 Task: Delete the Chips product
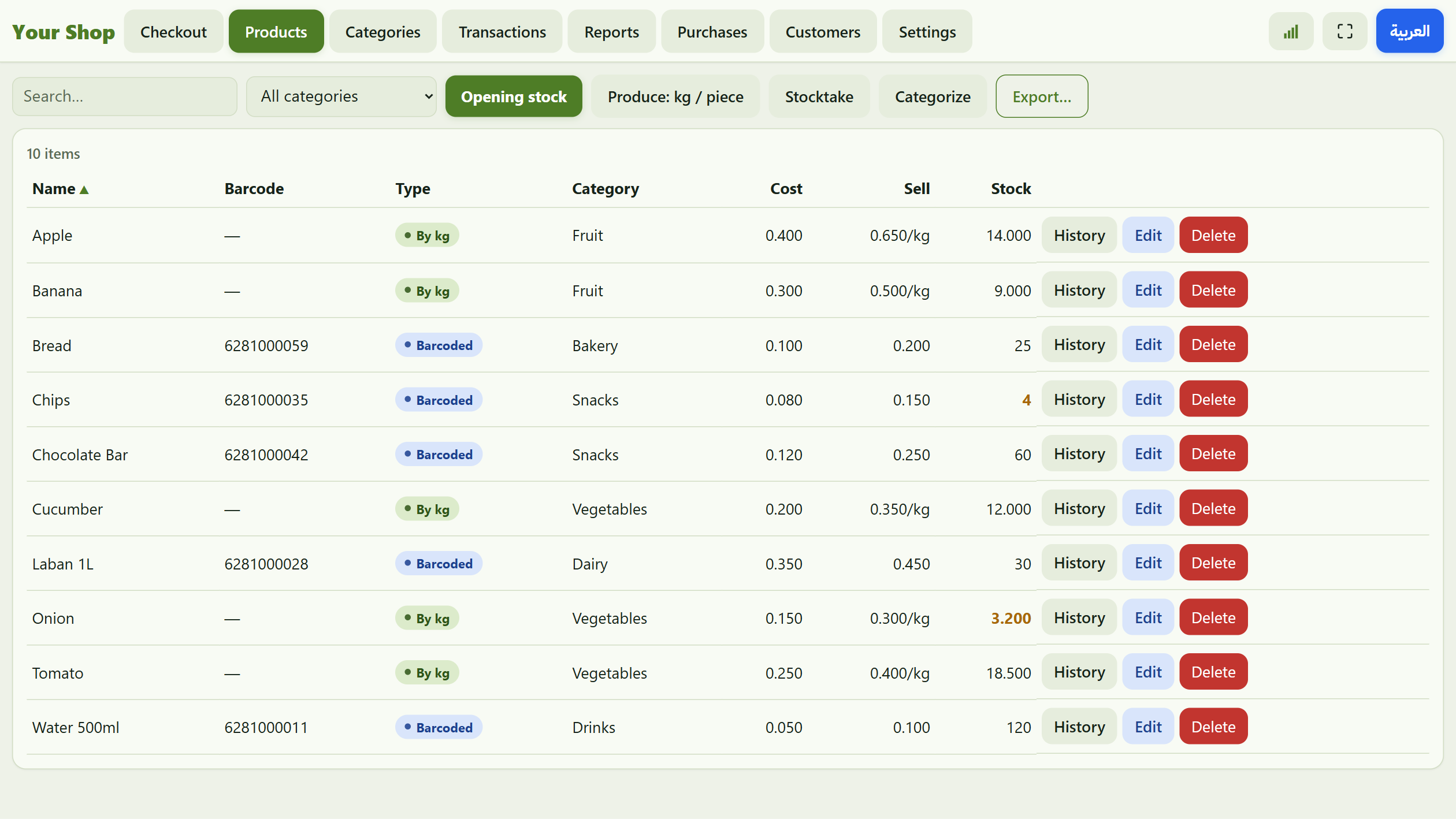pyautogui.click(x=1213, y=399)
